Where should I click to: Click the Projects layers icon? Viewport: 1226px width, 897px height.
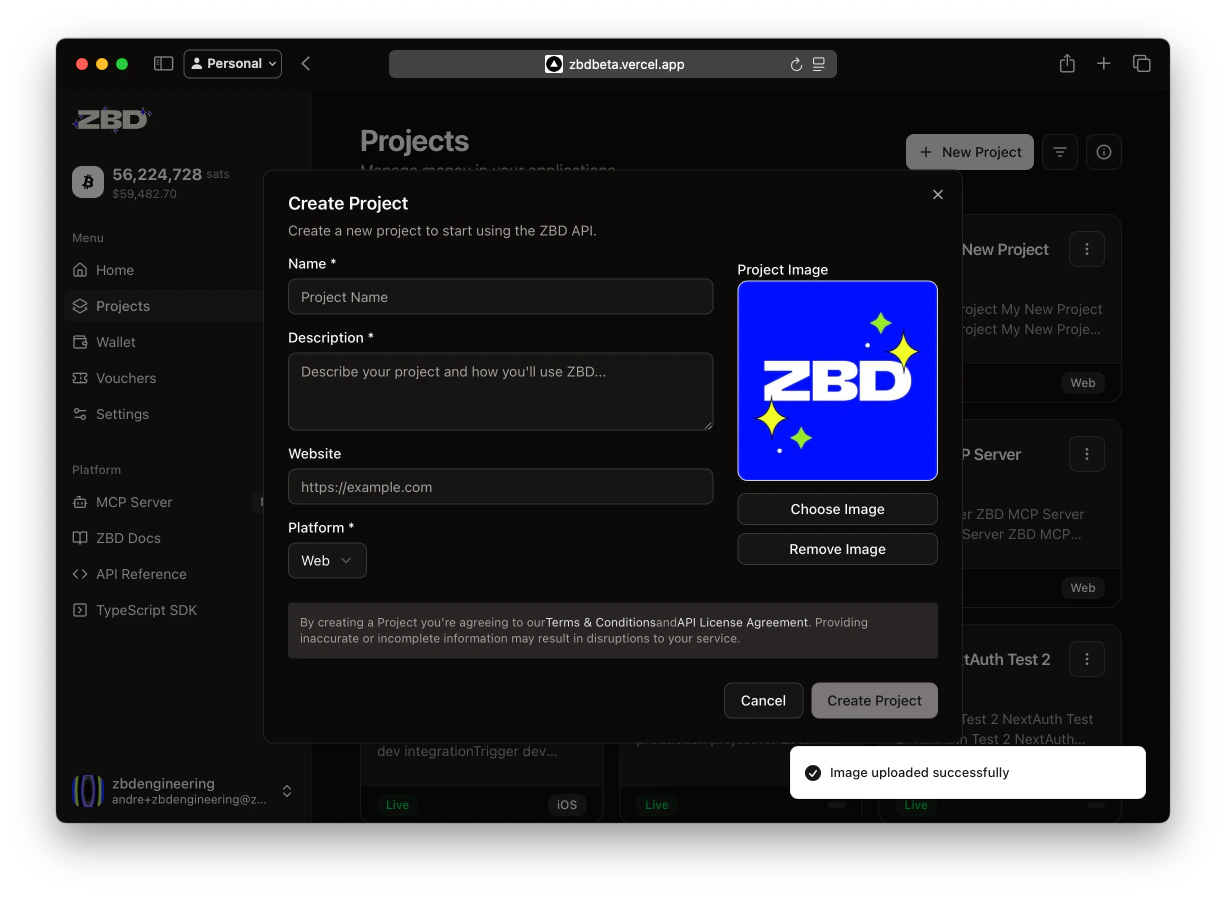tap(80, 306)
